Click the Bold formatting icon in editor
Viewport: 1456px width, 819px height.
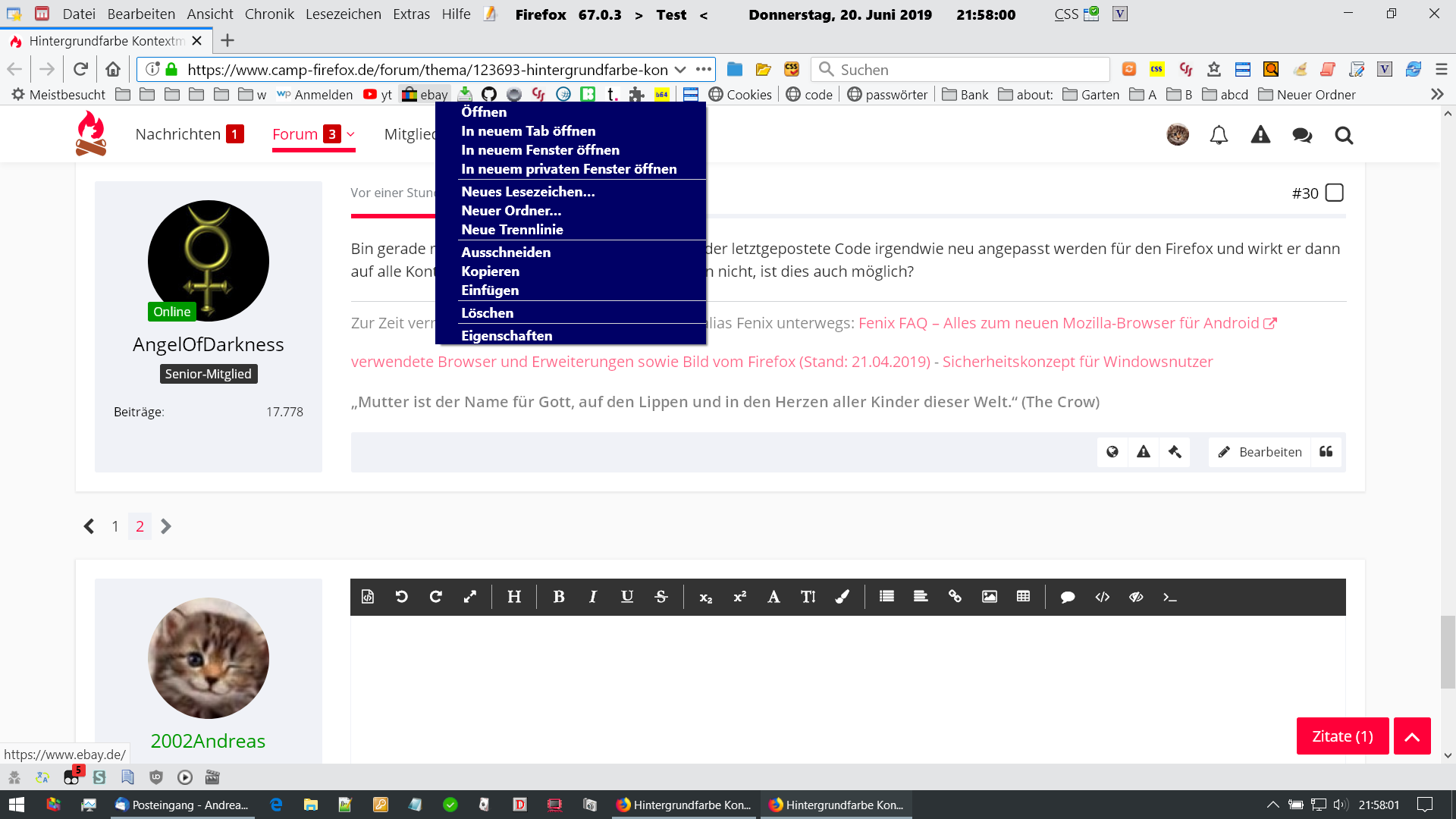[559, 597]
